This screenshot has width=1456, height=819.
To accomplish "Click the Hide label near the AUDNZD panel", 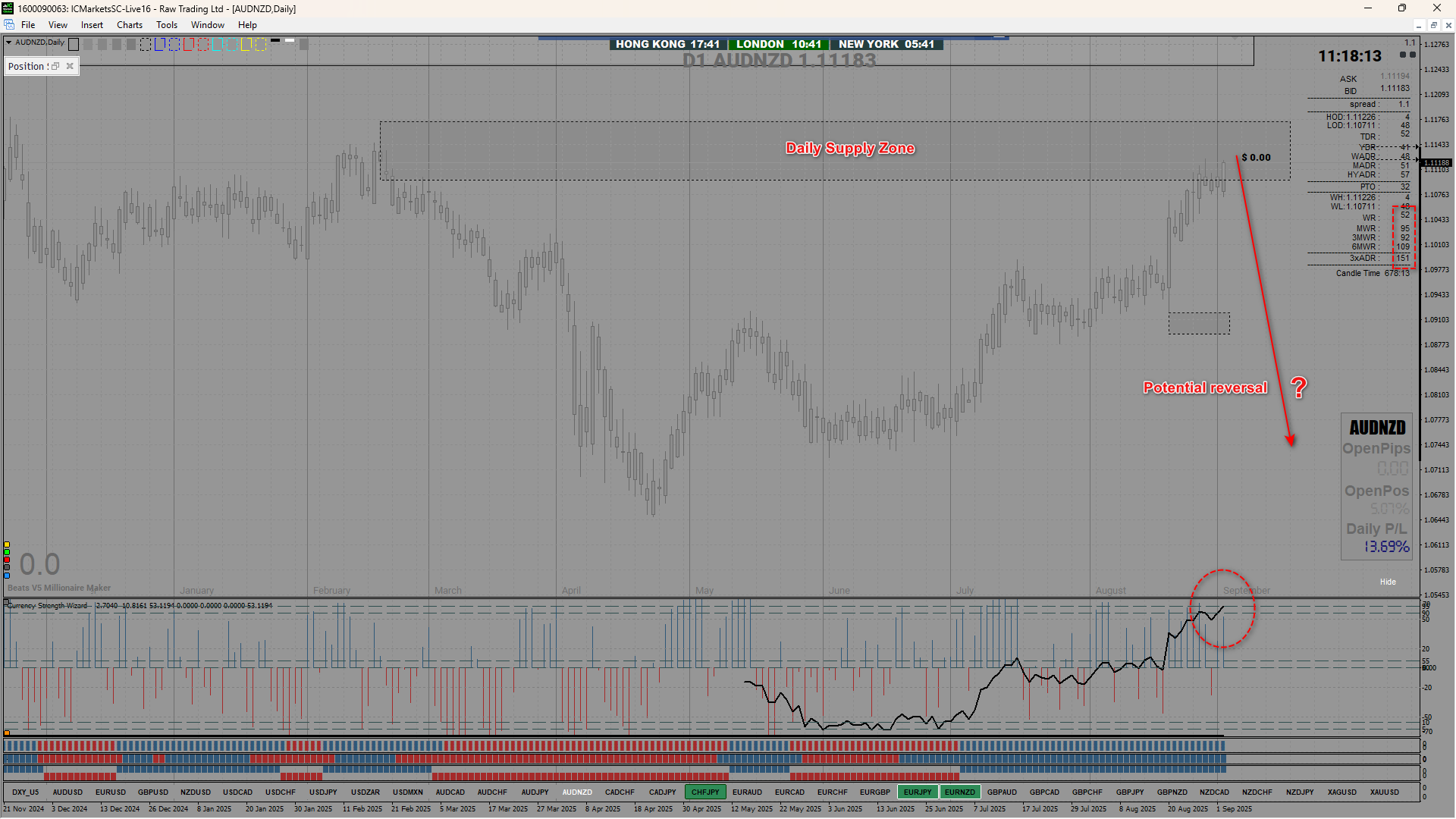I will click(1387, 582).
